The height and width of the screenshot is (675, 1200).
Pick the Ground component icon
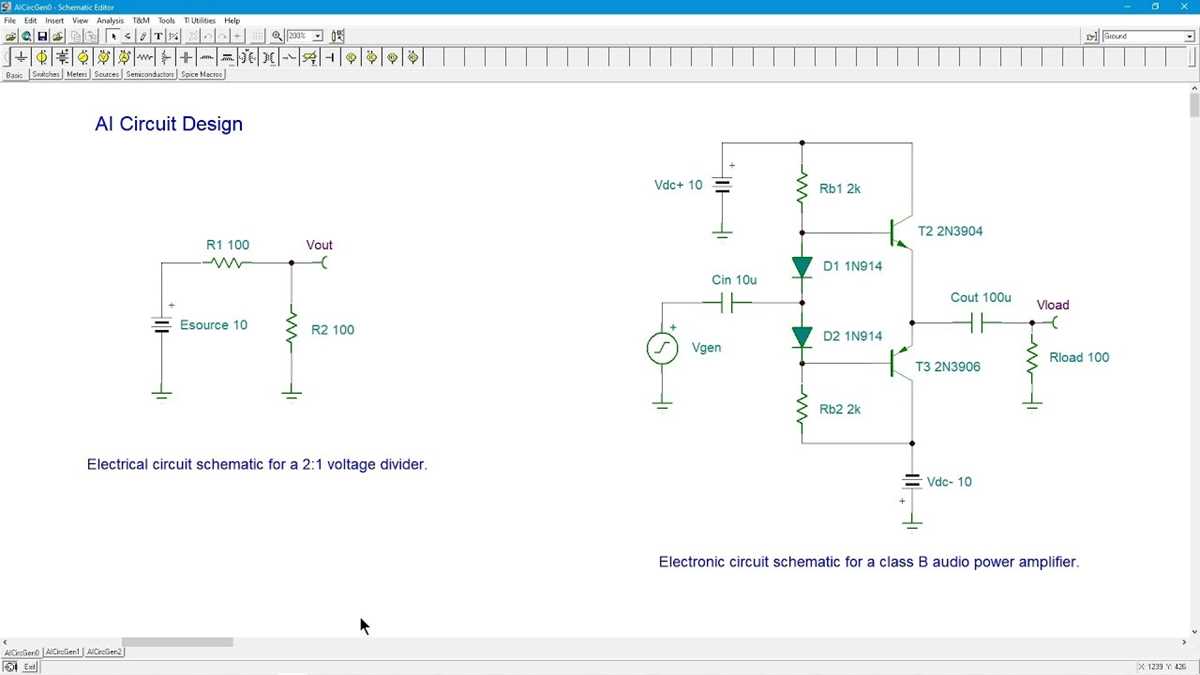click(21, 57)
